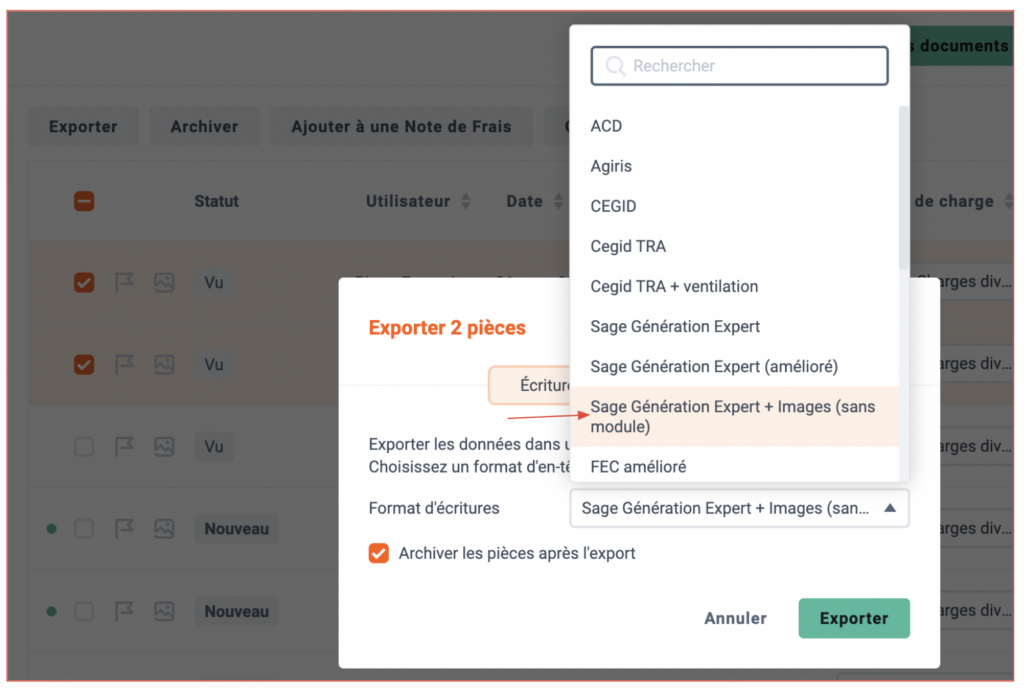Confirm with the green Exporter button
Screen dimensions: 1024x688
pyautogui.click(x=854, y=618)
